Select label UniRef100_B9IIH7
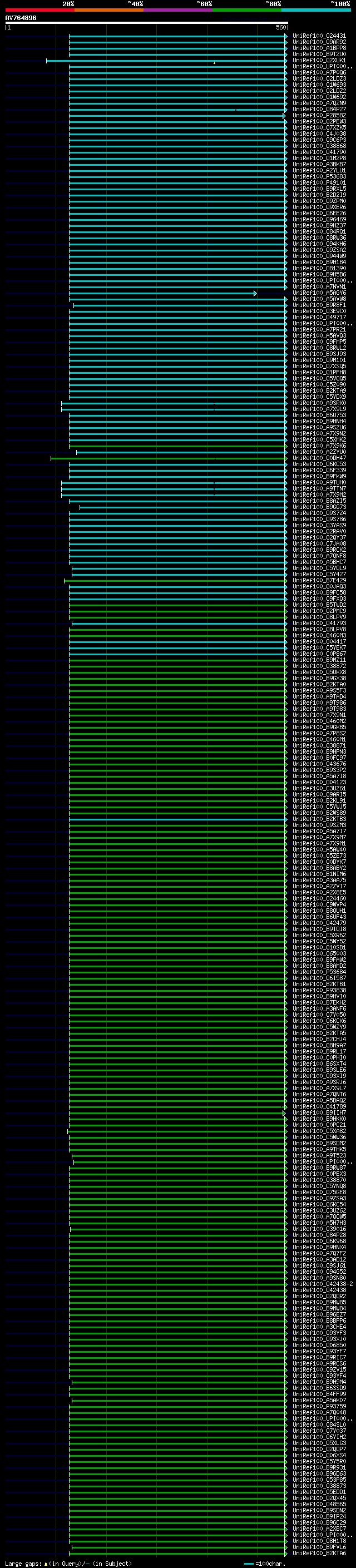This screenshot has height=1568, width=356. coord(319,1112)
